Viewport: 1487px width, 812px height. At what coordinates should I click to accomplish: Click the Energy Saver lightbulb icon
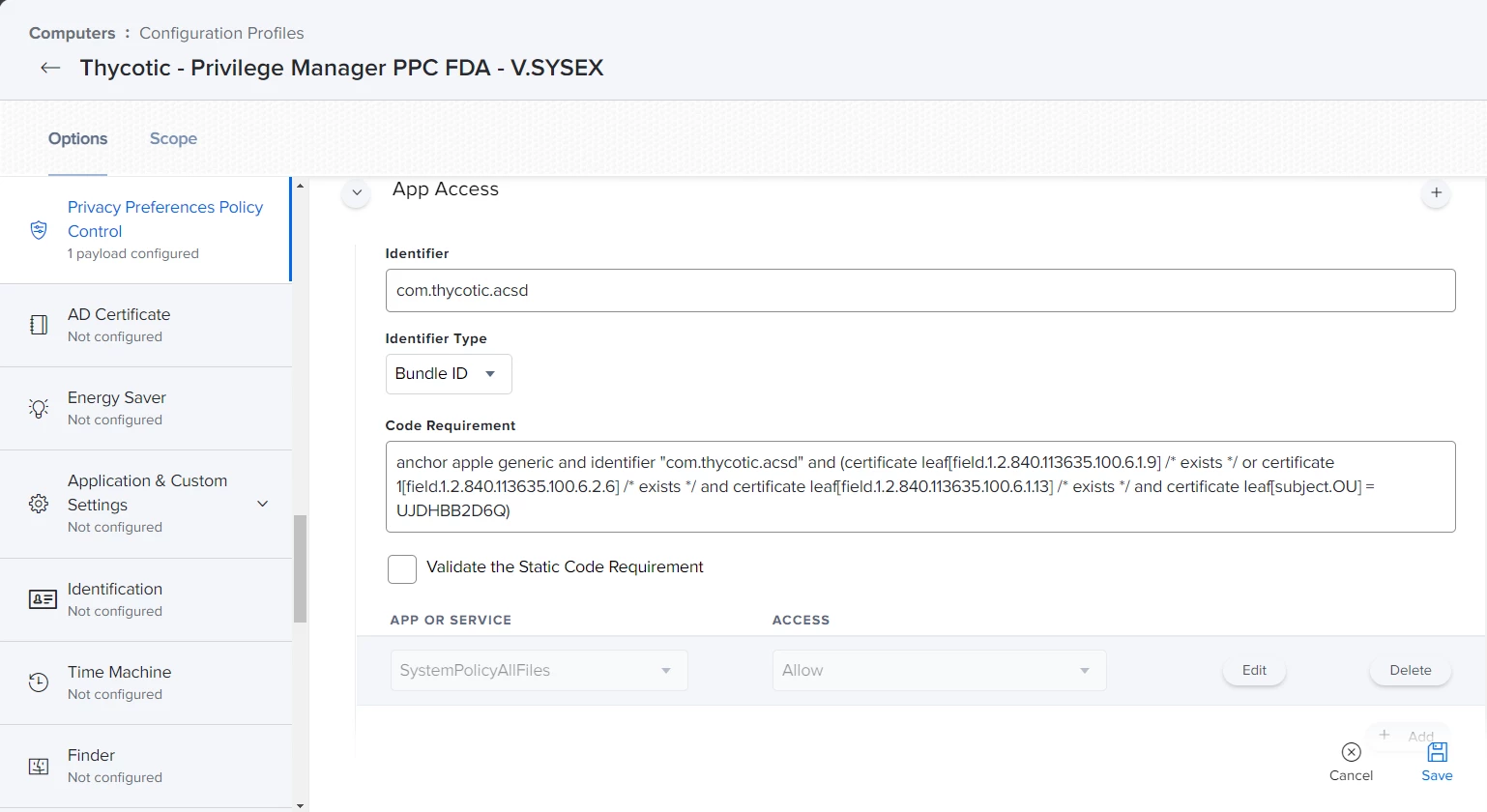[x=39, y=408]
